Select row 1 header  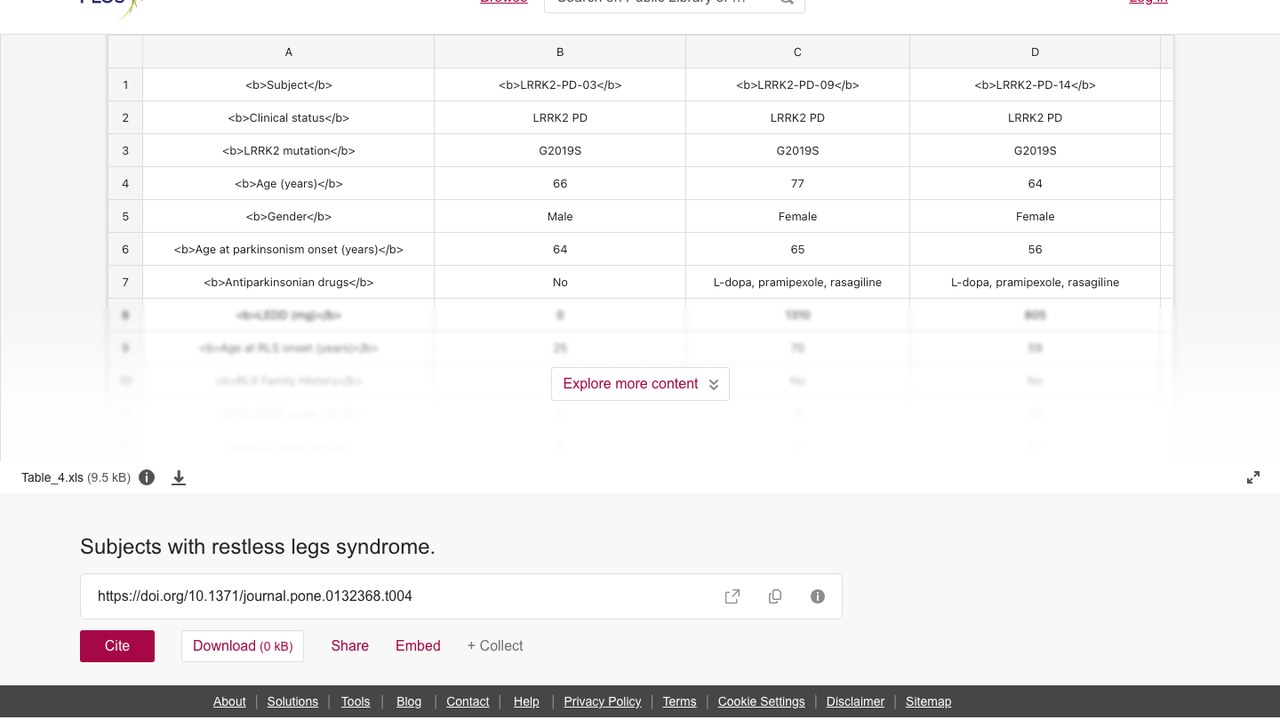125,85
